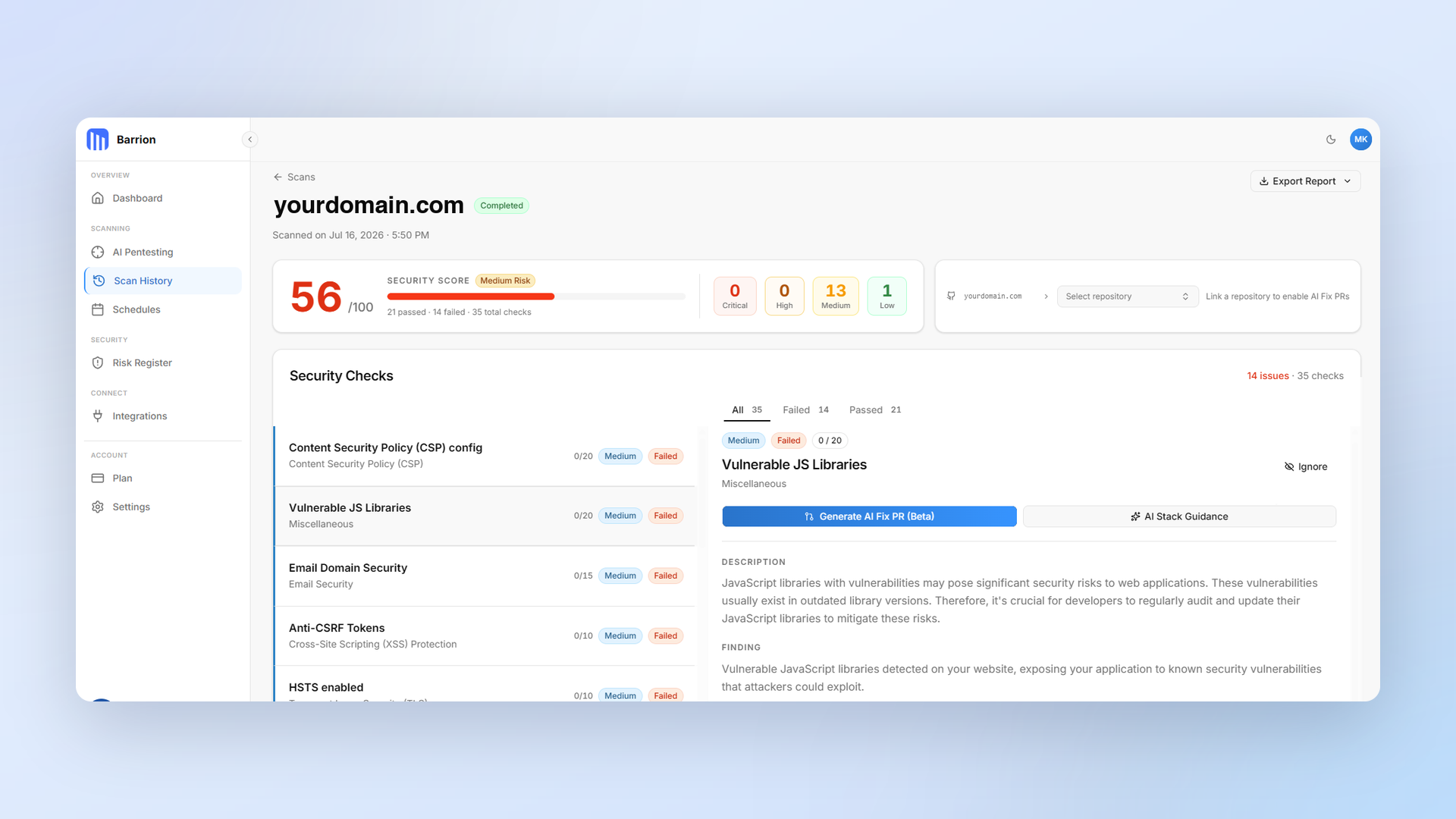Select Email Domain Security check row
This screenshot has height=819, width=1456.
pos(485,576)
